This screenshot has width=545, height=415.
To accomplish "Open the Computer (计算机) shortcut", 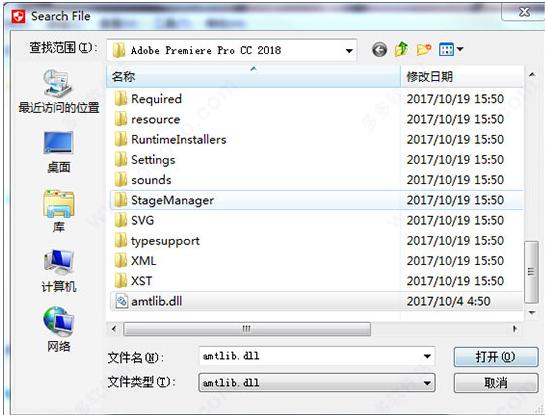I will click(58, 271).
